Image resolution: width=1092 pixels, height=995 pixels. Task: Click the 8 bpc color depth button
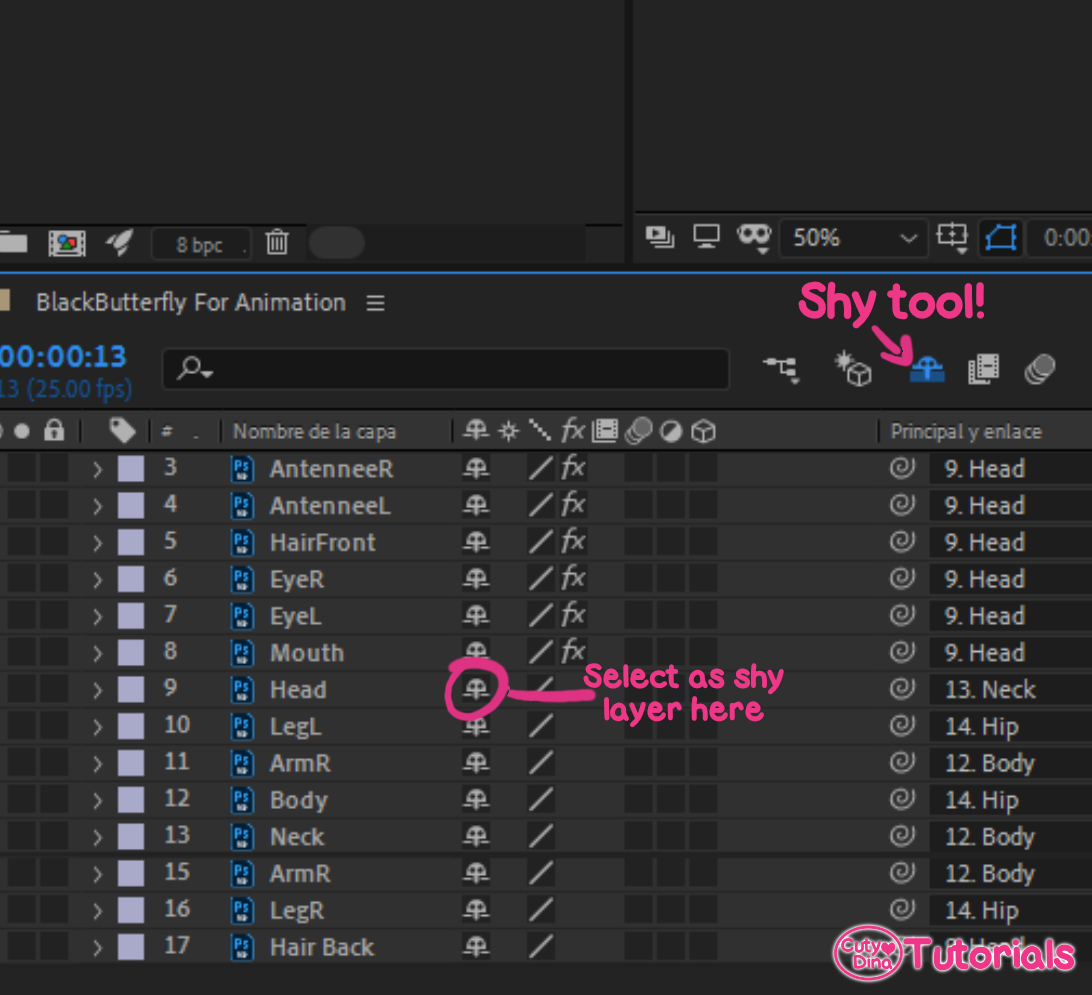[199, 244]
